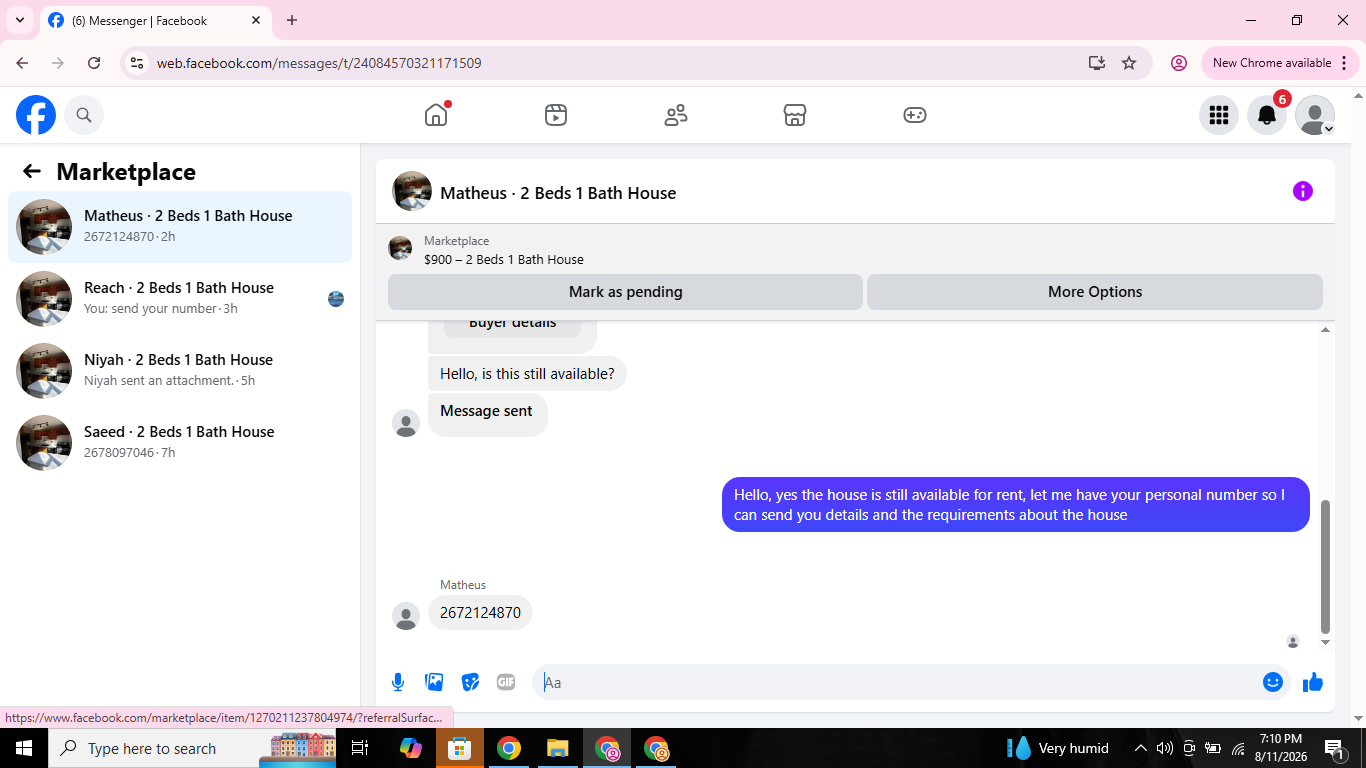Record a voice clip with microphone
This screenshot has height=768, width=1366.
point(398,682)
